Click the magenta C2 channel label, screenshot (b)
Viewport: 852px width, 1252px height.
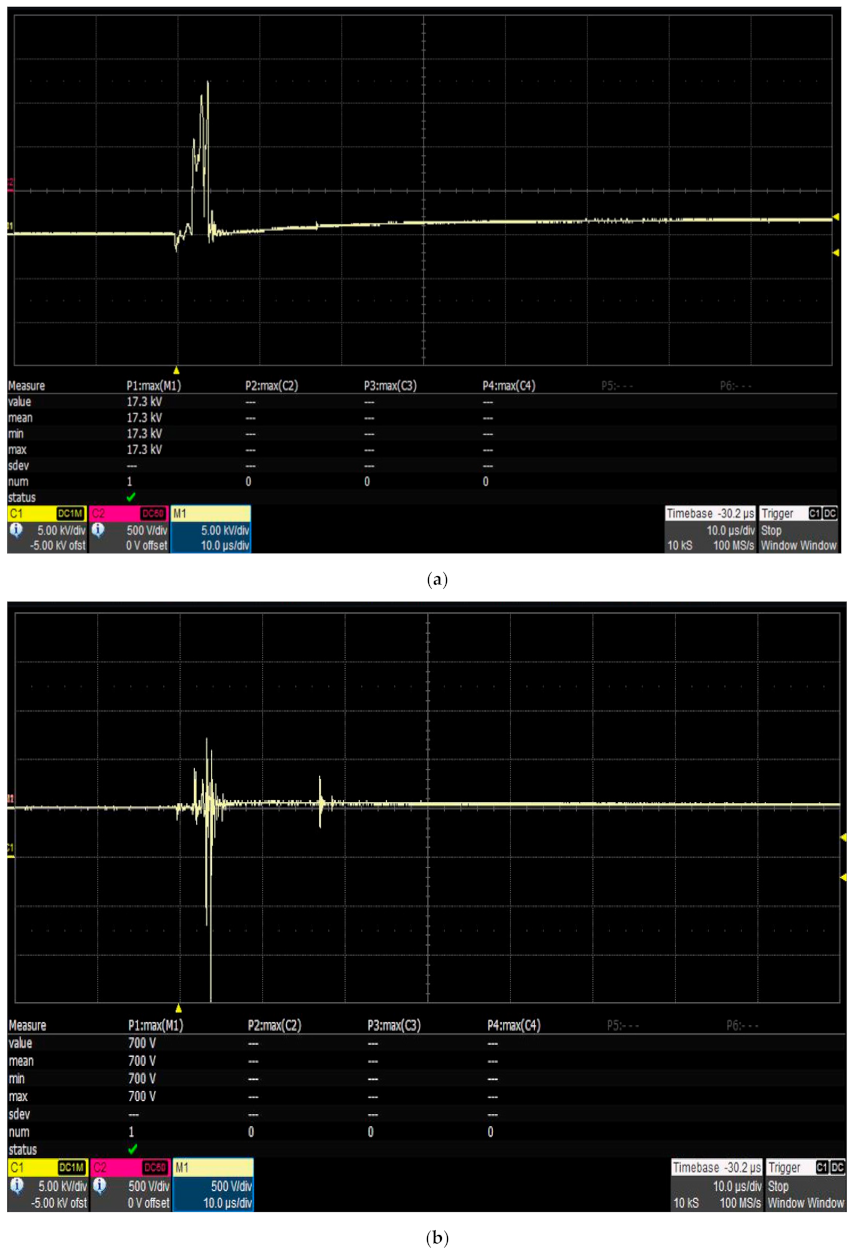101,1166
